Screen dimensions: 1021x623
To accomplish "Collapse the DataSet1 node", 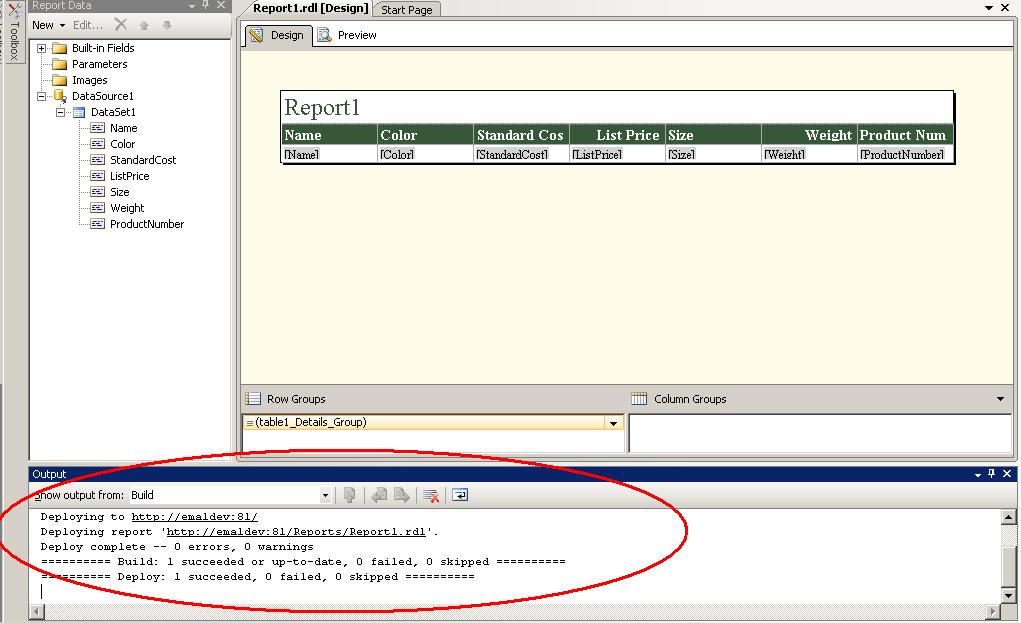I will tap(61, 112).
